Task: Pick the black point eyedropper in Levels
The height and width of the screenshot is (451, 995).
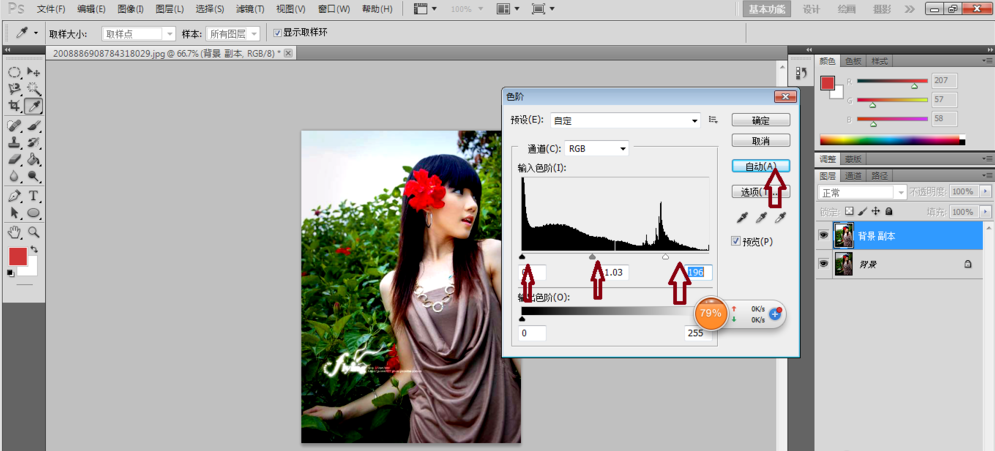Action: click(x=742, y=217)
